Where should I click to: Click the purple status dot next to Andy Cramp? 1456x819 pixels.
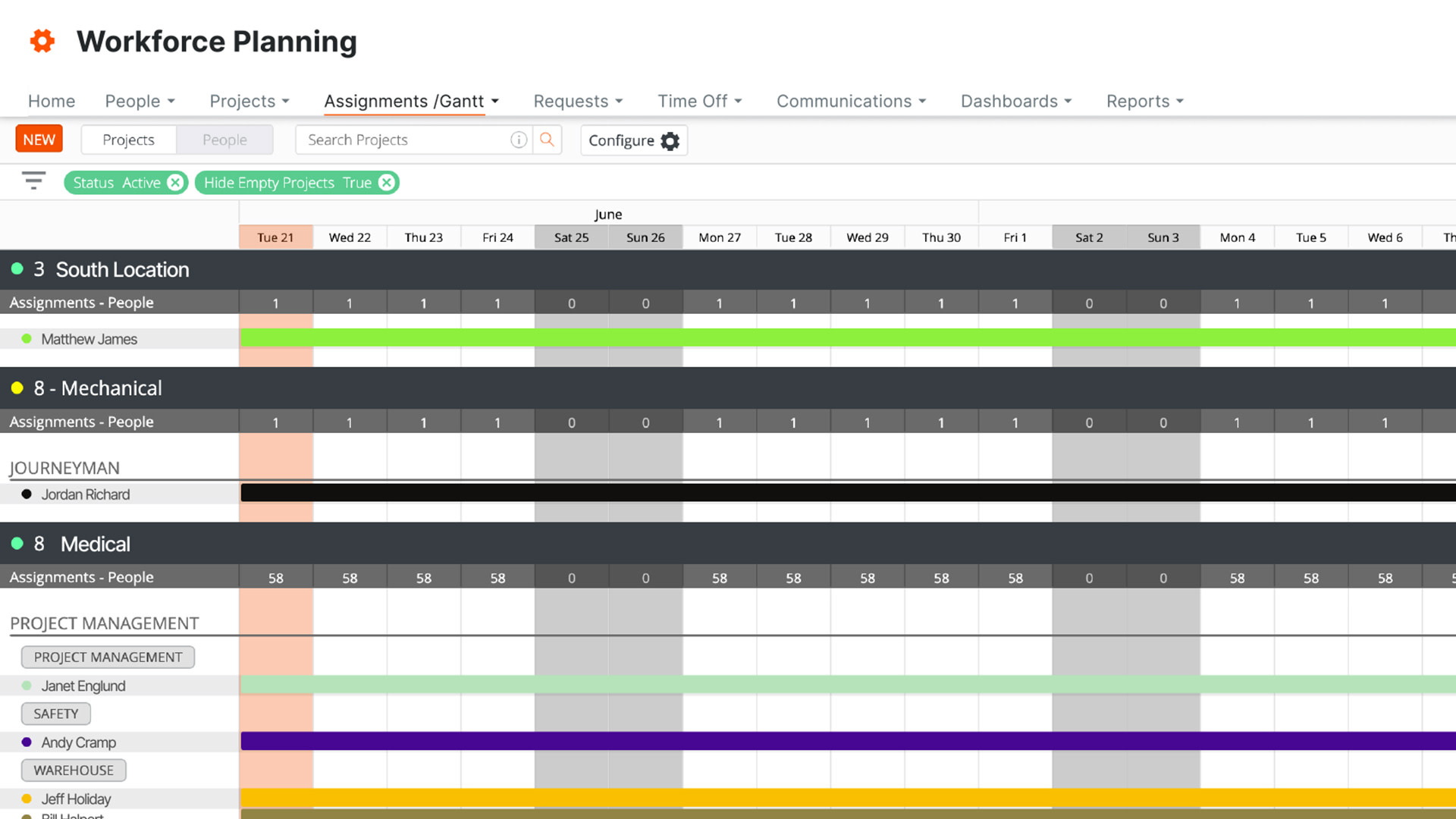pos(27,742)
